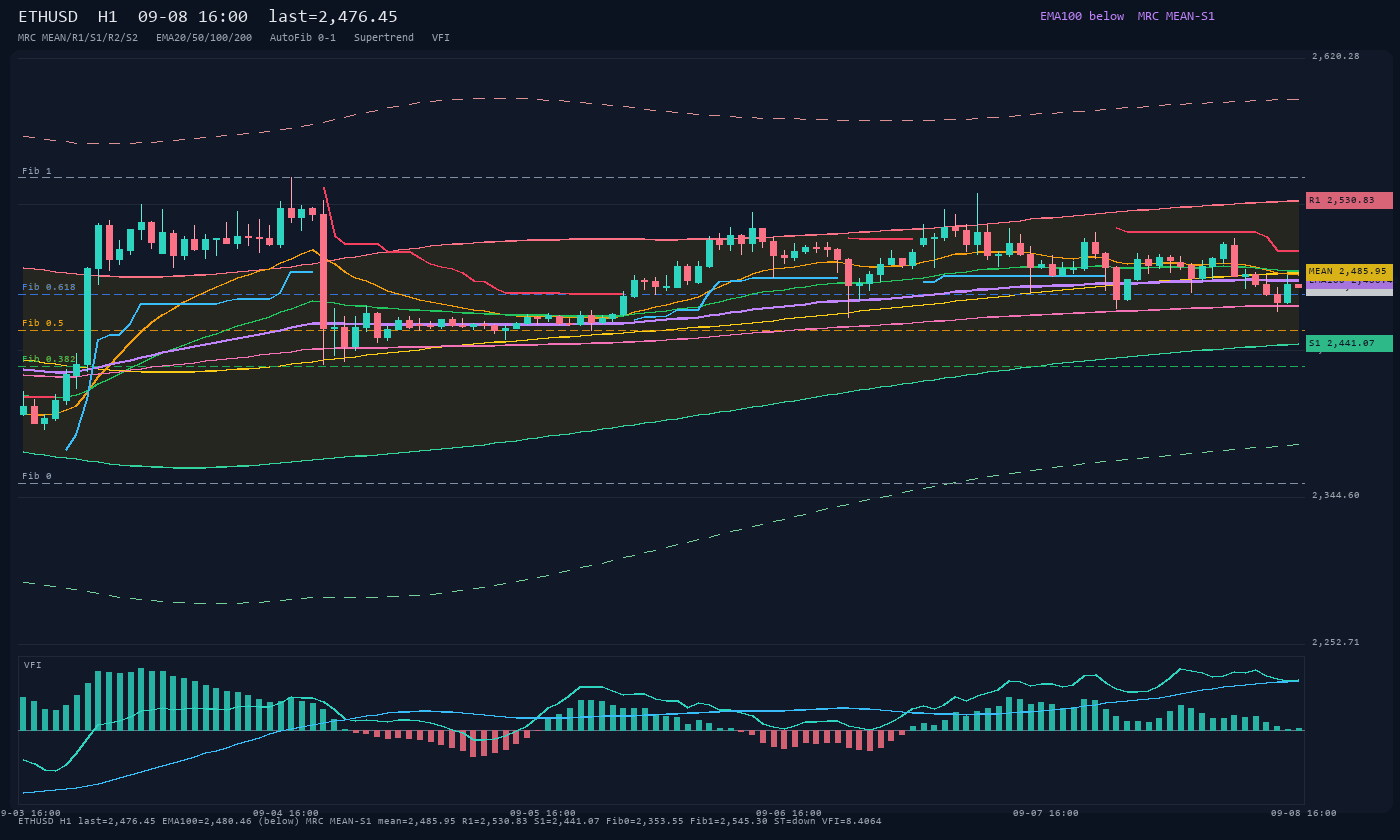
Task: Click the 2,620.28 price axis value
Action: click(x=1336, y=56)
